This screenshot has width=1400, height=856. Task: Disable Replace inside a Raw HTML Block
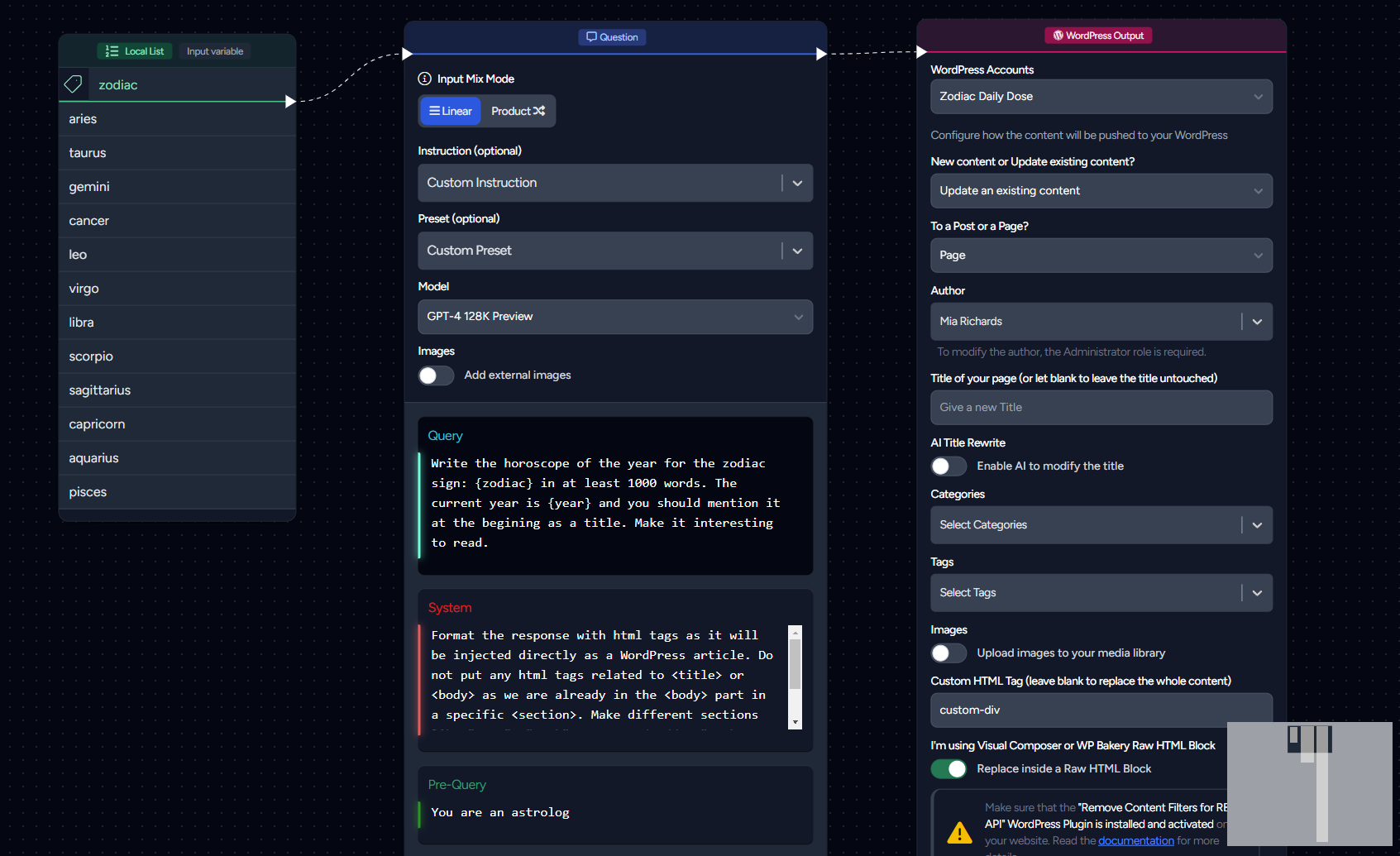click(948, 769)
